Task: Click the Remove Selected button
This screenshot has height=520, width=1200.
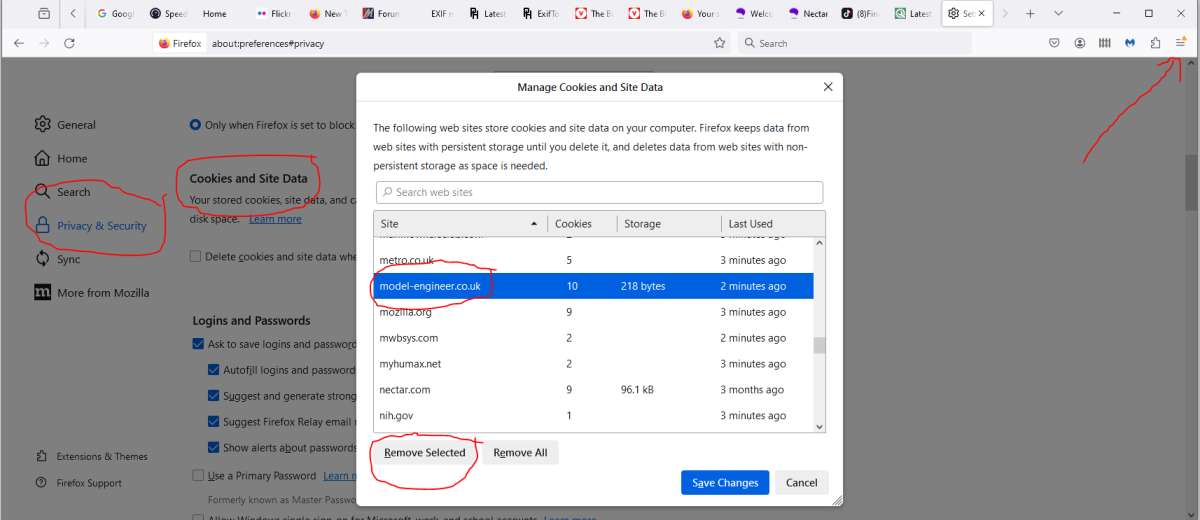Action: click(x=425, y=453)
